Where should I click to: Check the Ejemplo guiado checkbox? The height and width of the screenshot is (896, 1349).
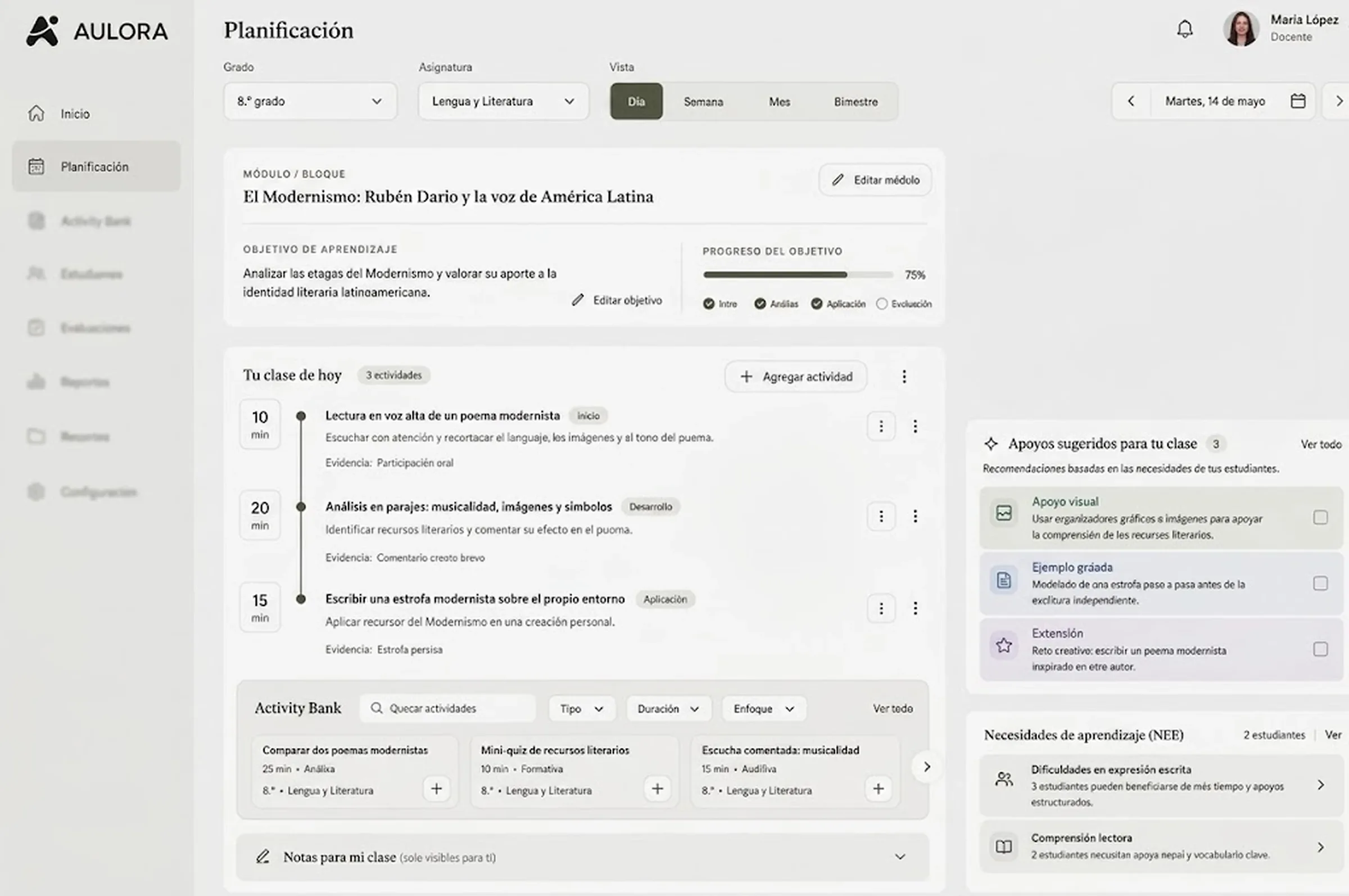pos(1320,583)
